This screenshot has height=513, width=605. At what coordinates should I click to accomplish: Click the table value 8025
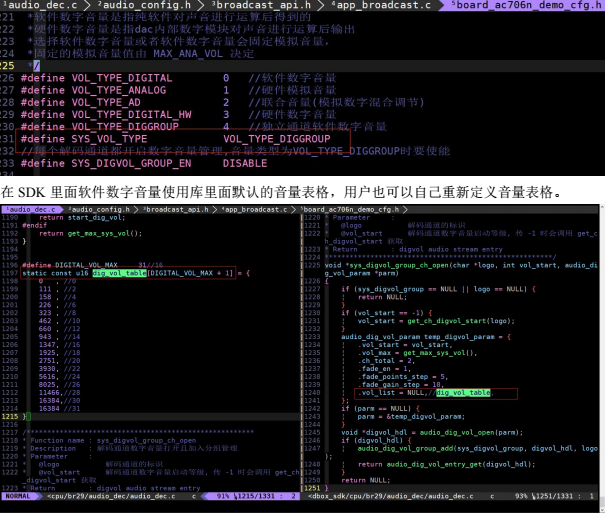[47, 385]
